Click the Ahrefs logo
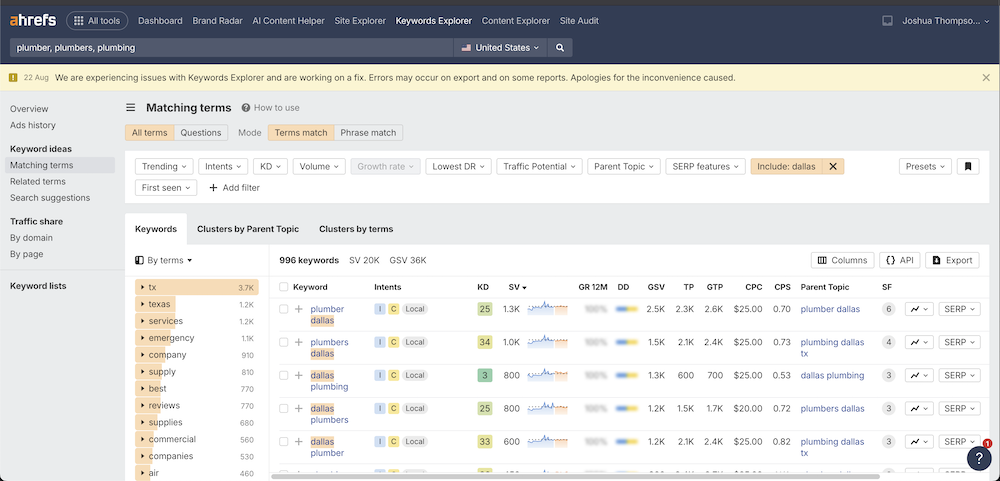1000x481 pixels. [33, 20]
